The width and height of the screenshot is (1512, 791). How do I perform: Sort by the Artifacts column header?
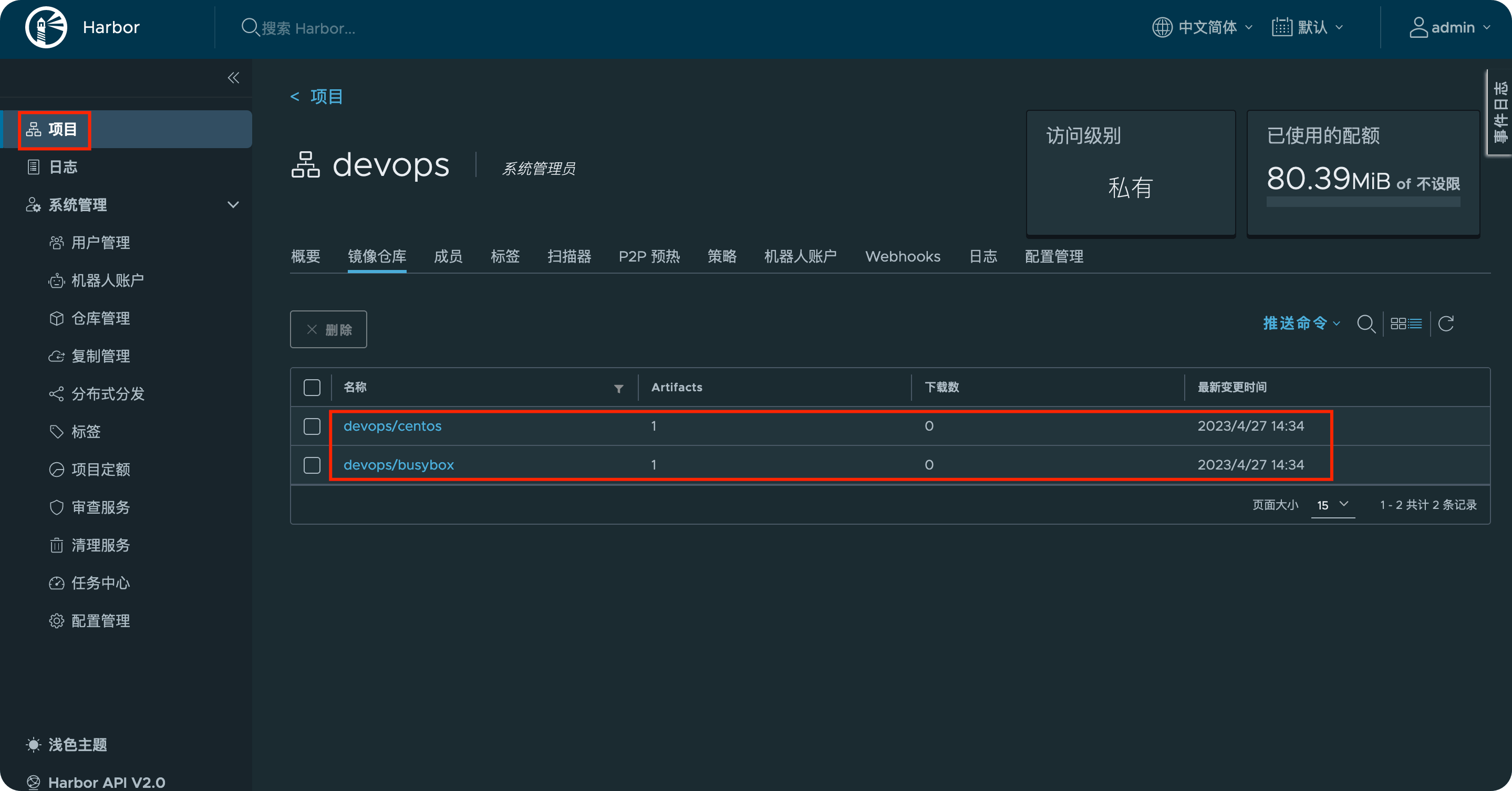(676, 387)
